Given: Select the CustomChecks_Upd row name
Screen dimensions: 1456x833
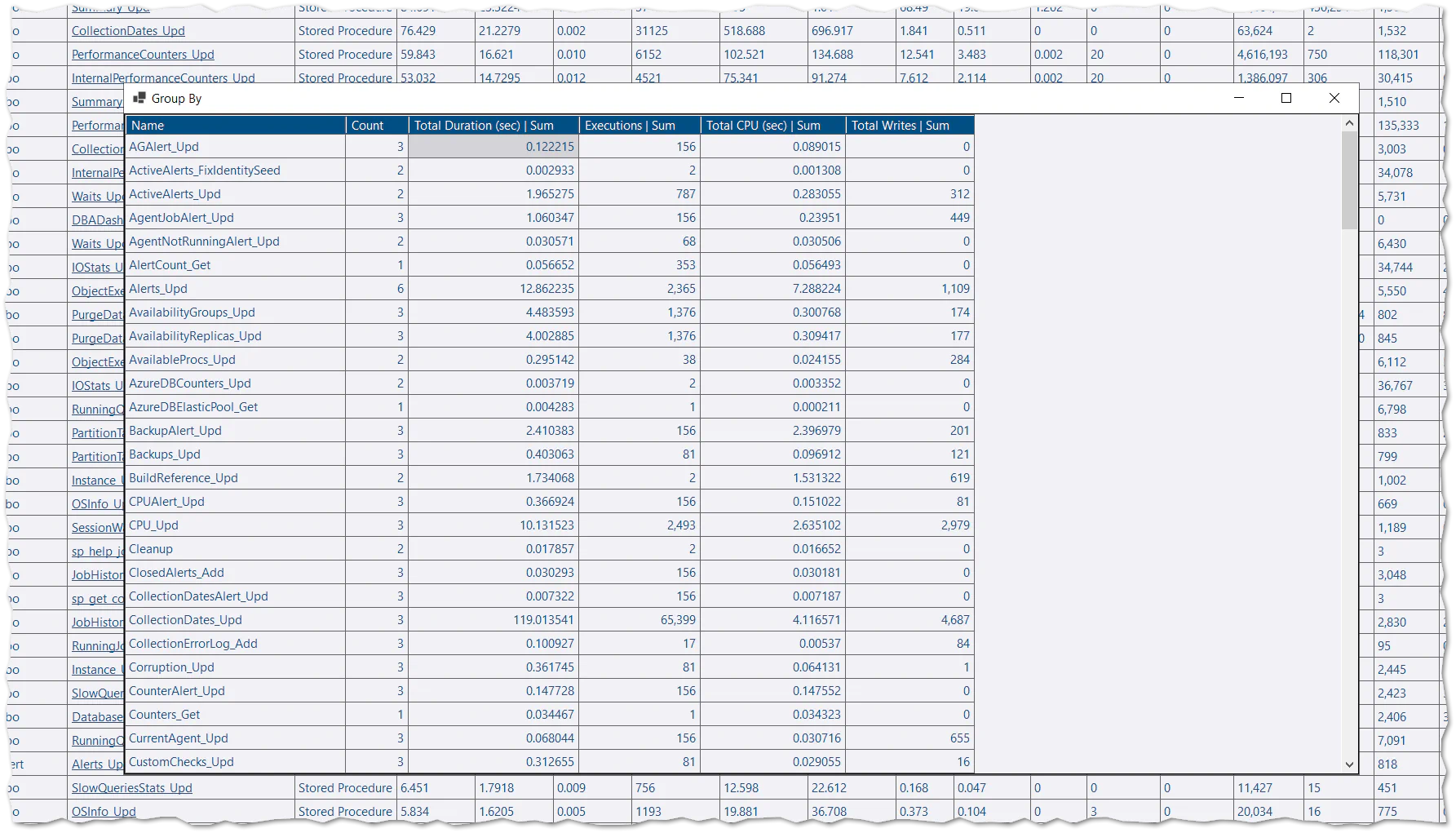Looking at the screenshot, I should point(181,762).
